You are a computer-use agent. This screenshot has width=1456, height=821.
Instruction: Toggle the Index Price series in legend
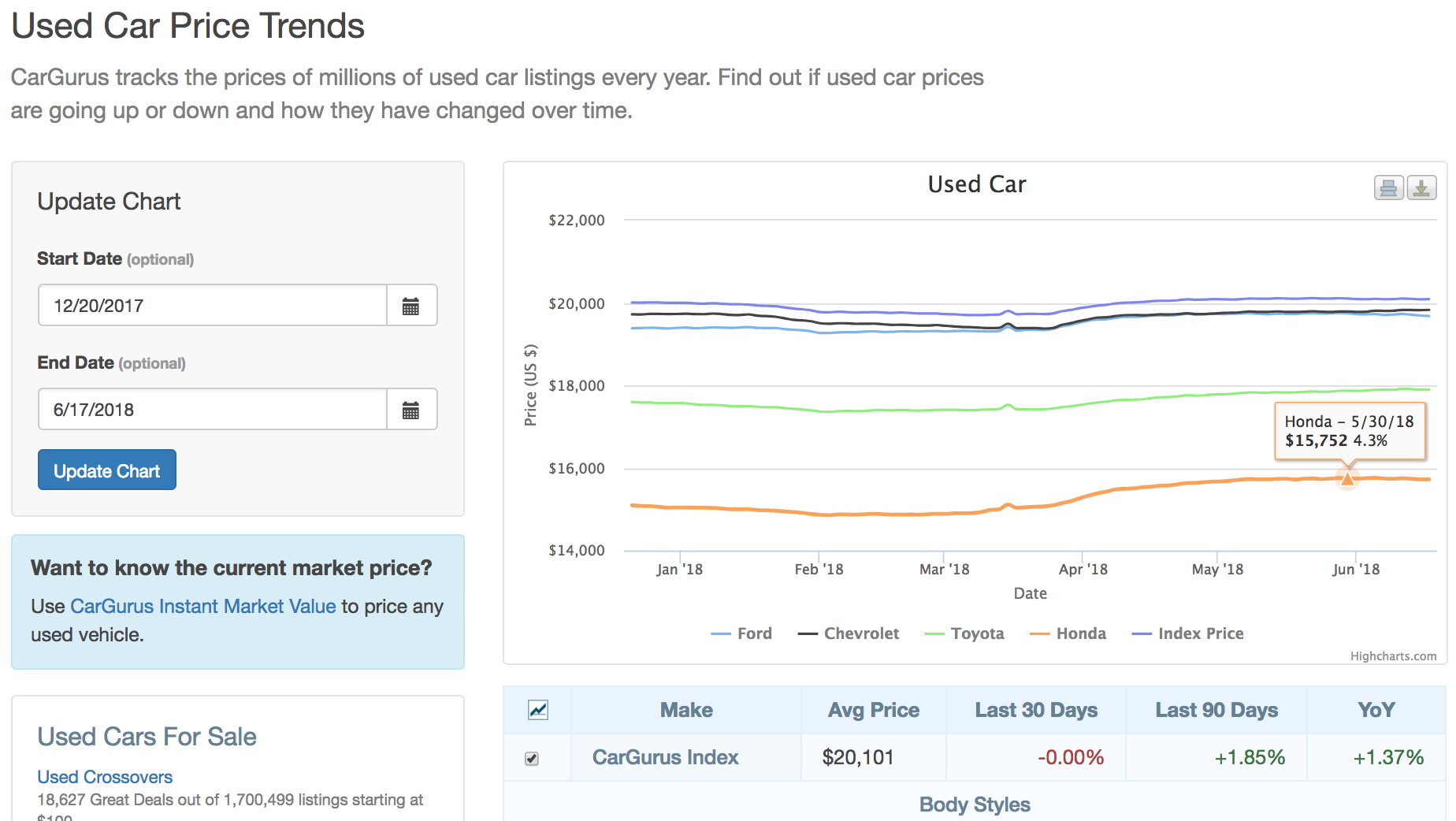pyautogui.click(x=1188, y=633)
